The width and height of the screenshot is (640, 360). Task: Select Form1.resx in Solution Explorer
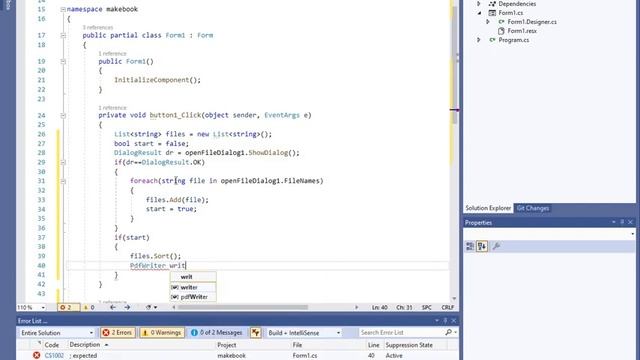522,31
